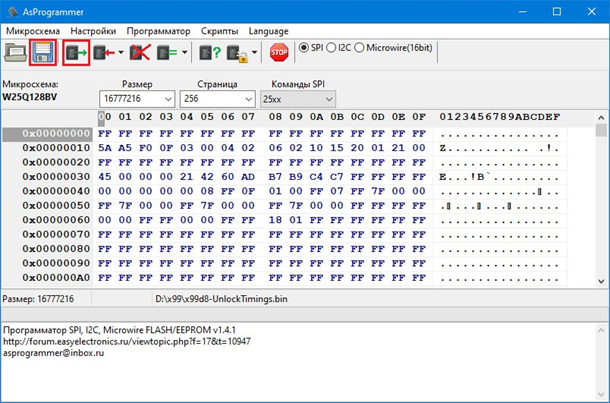Save the file with floppy disk icon
Image resolution: width=610 pixels, height=403 pixels.
[43, 53]
